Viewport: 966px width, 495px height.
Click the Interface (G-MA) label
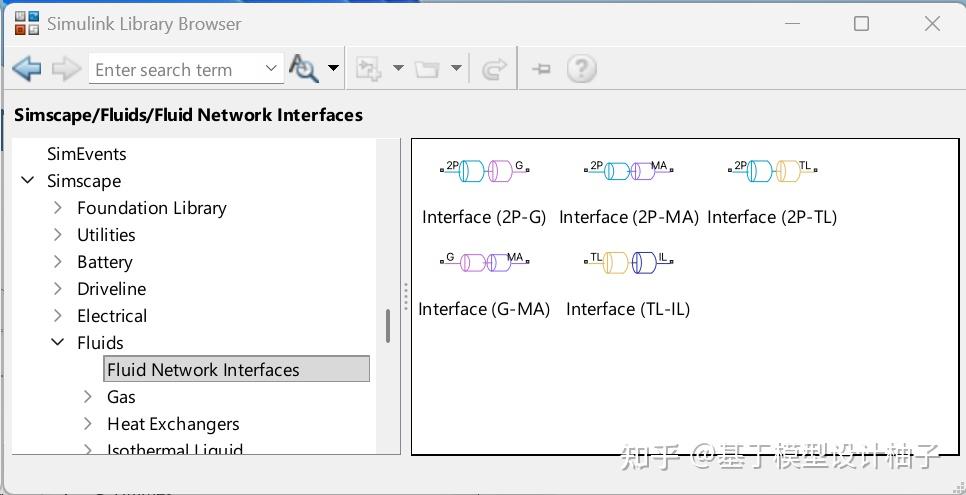click(484, 308)
